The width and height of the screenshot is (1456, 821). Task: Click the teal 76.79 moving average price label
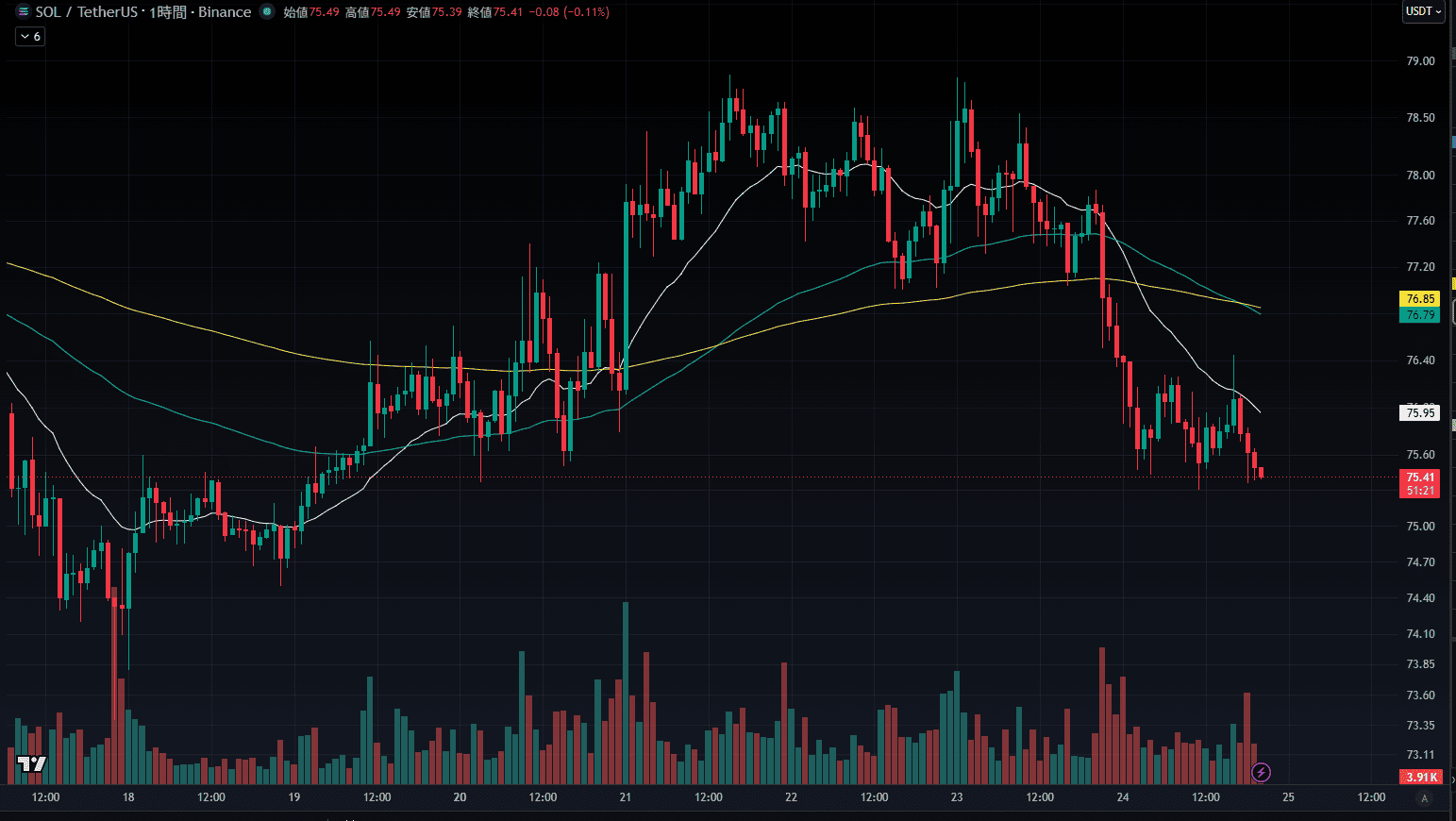[x=1420, y=315]
